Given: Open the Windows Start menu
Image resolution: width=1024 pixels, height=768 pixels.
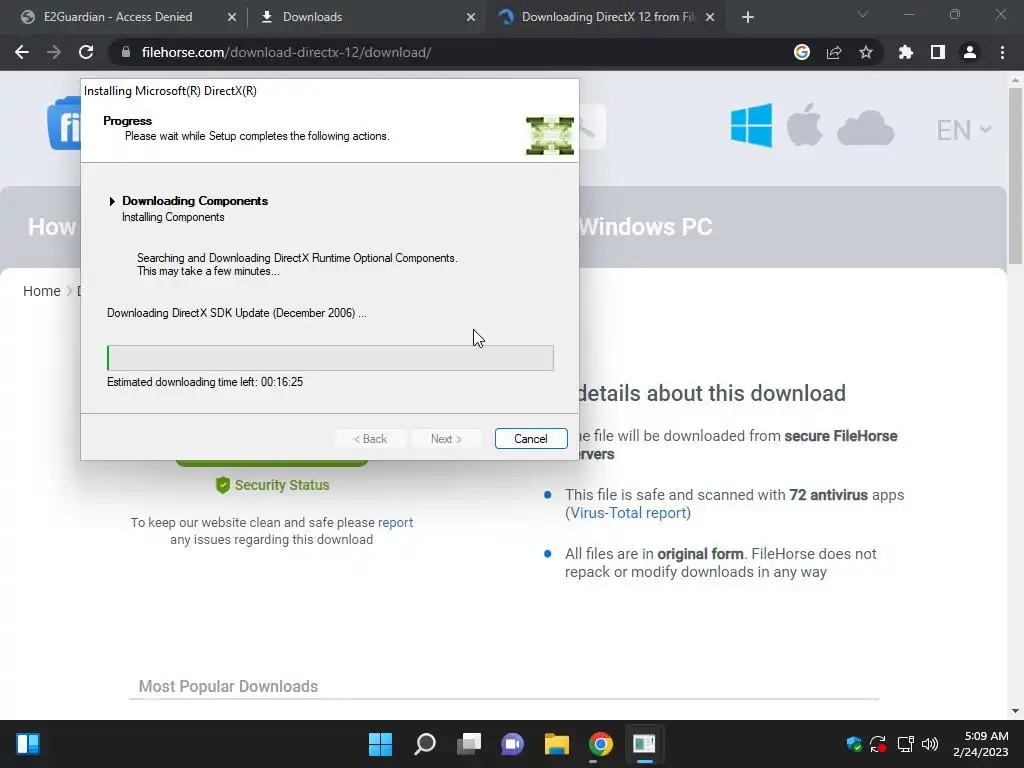Looking at the screenshot, I should [380, 744].
